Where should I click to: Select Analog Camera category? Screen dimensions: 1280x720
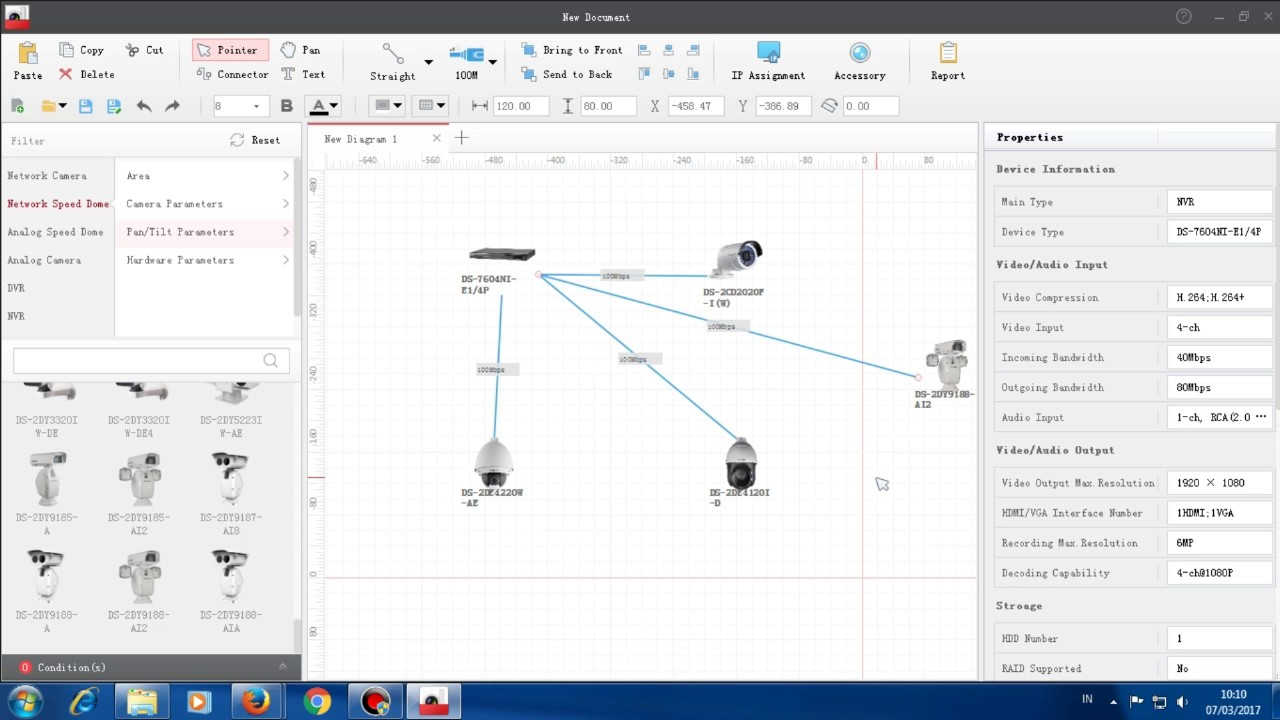(x=44, y=260)
